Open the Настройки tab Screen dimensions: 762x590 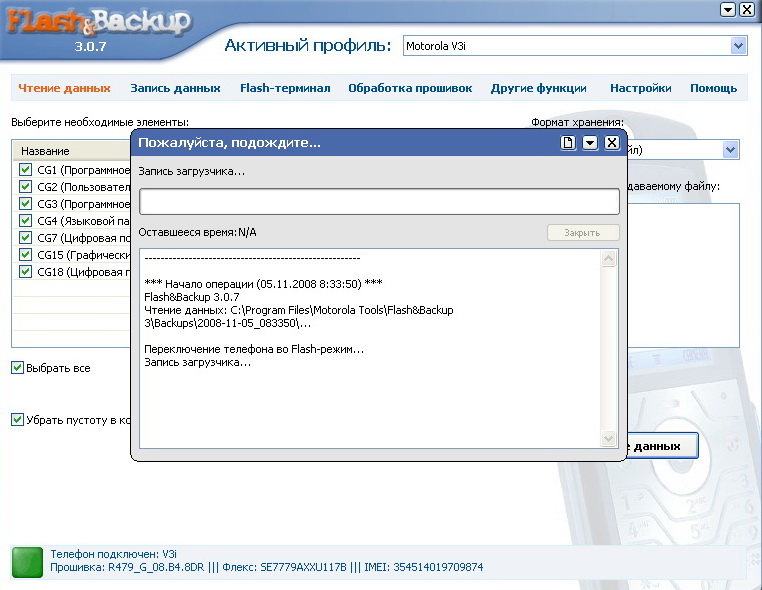(641, 88)
